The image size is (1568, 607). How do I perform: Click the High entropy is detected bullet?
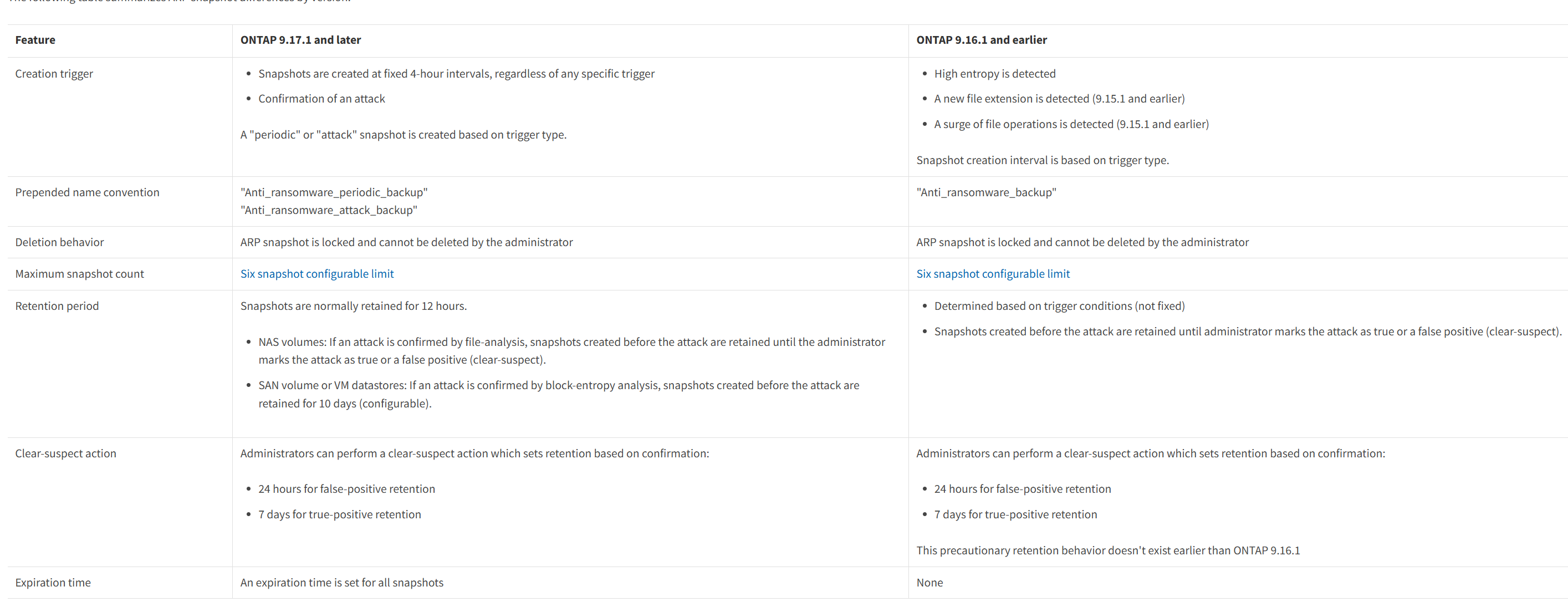(994, 74)
